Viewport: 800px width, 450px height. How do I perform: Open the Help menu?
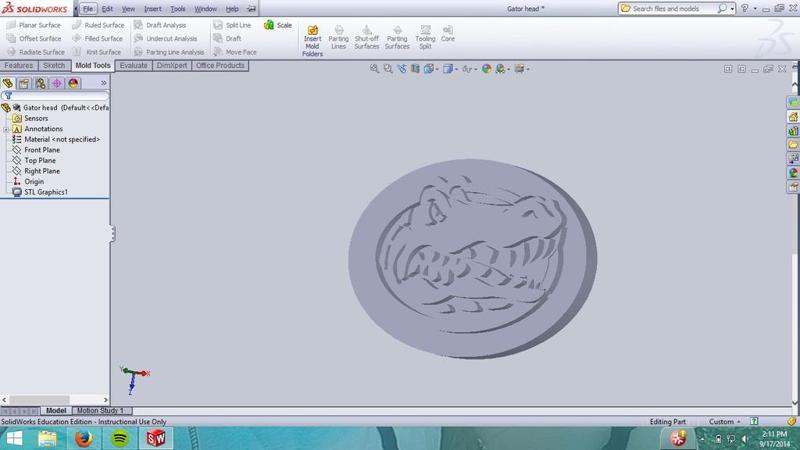232,9
